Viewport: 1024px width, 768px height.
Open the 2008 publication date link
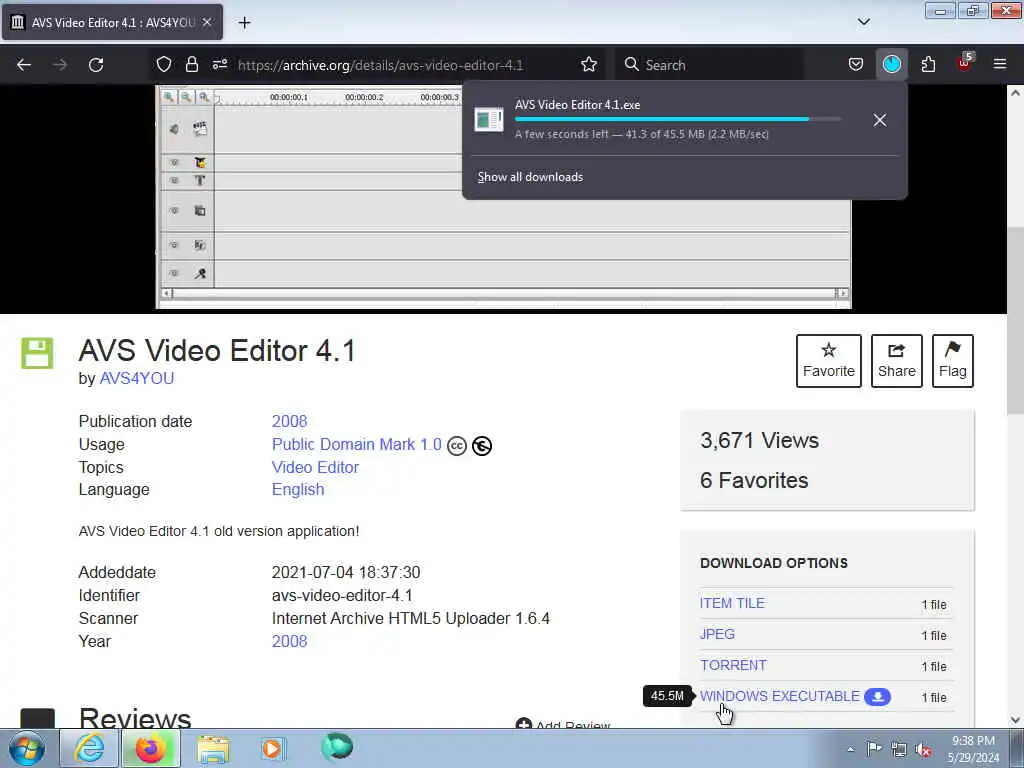tap(289, 421)
